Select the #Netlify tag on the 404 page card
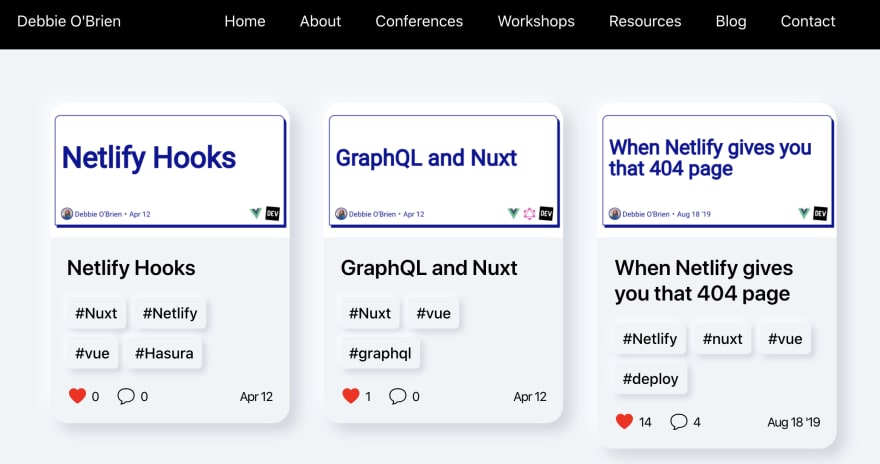This screenshot has height=464, width=880. (650, 339)
